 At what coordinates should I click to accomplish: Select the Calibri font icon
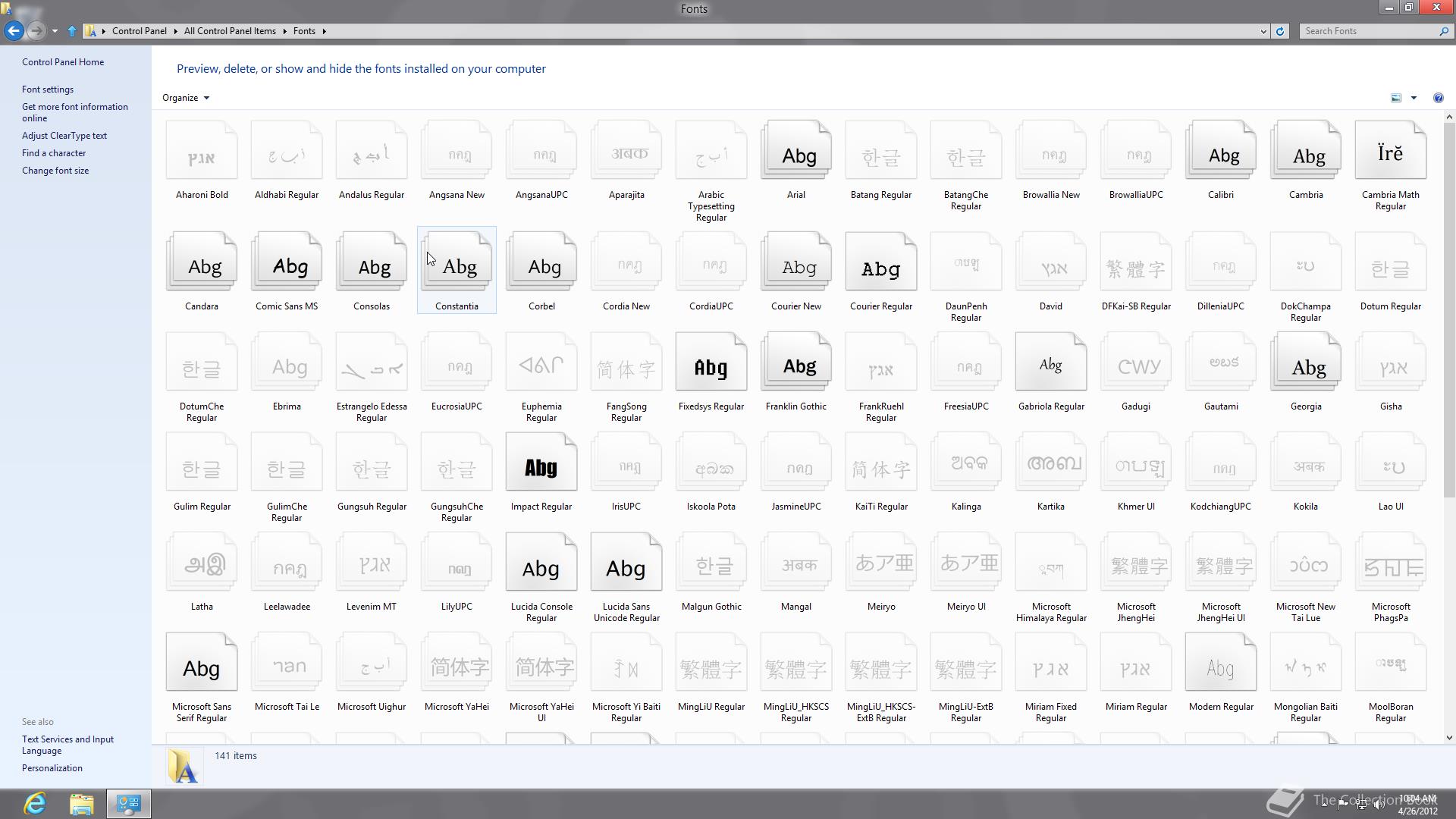click(1221, 150)
